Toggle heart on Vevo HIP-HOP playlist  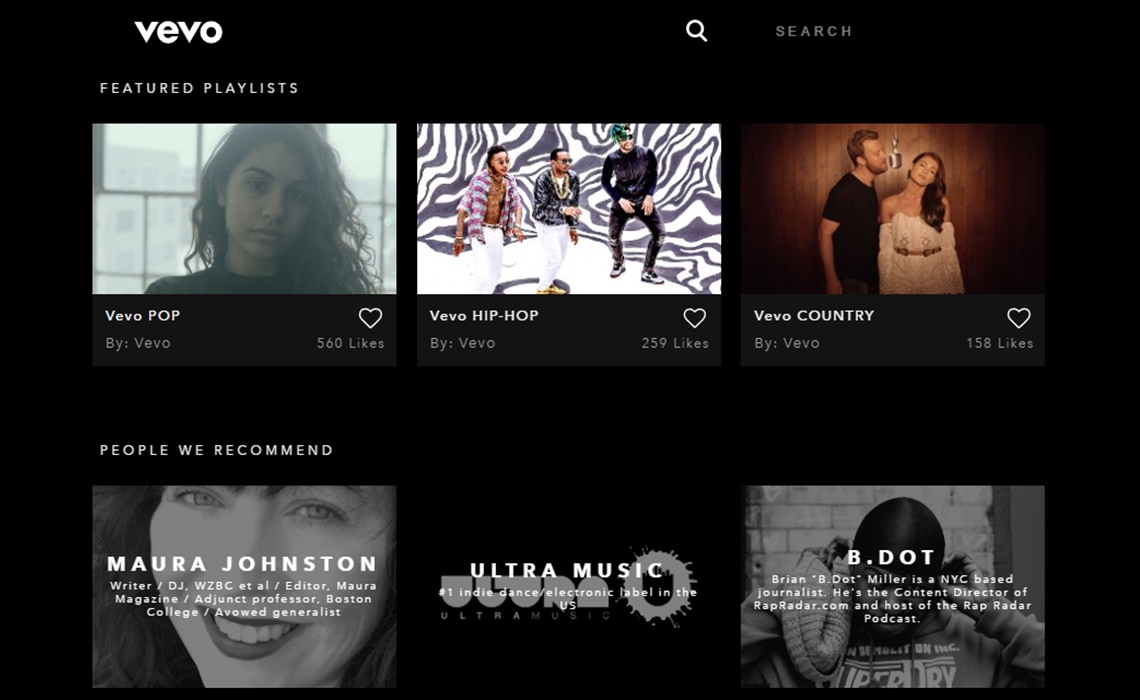(x=694, y=318)
